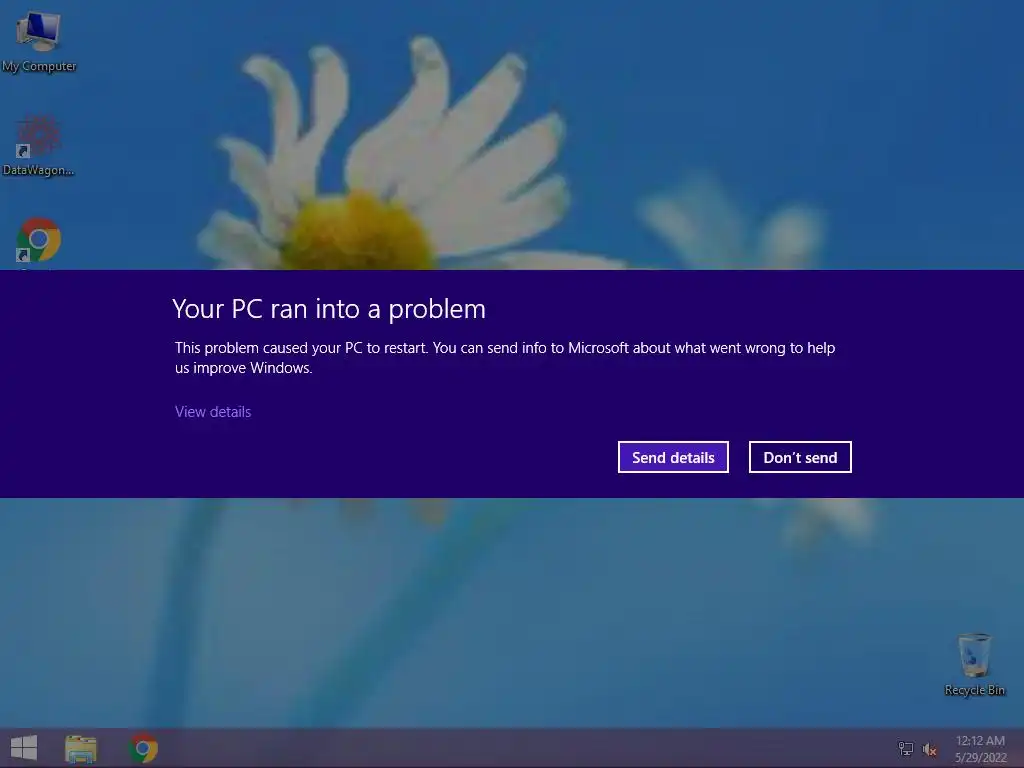Open the My Computer desktop icon
The image size is (1024, 768).
click(39, 41)
